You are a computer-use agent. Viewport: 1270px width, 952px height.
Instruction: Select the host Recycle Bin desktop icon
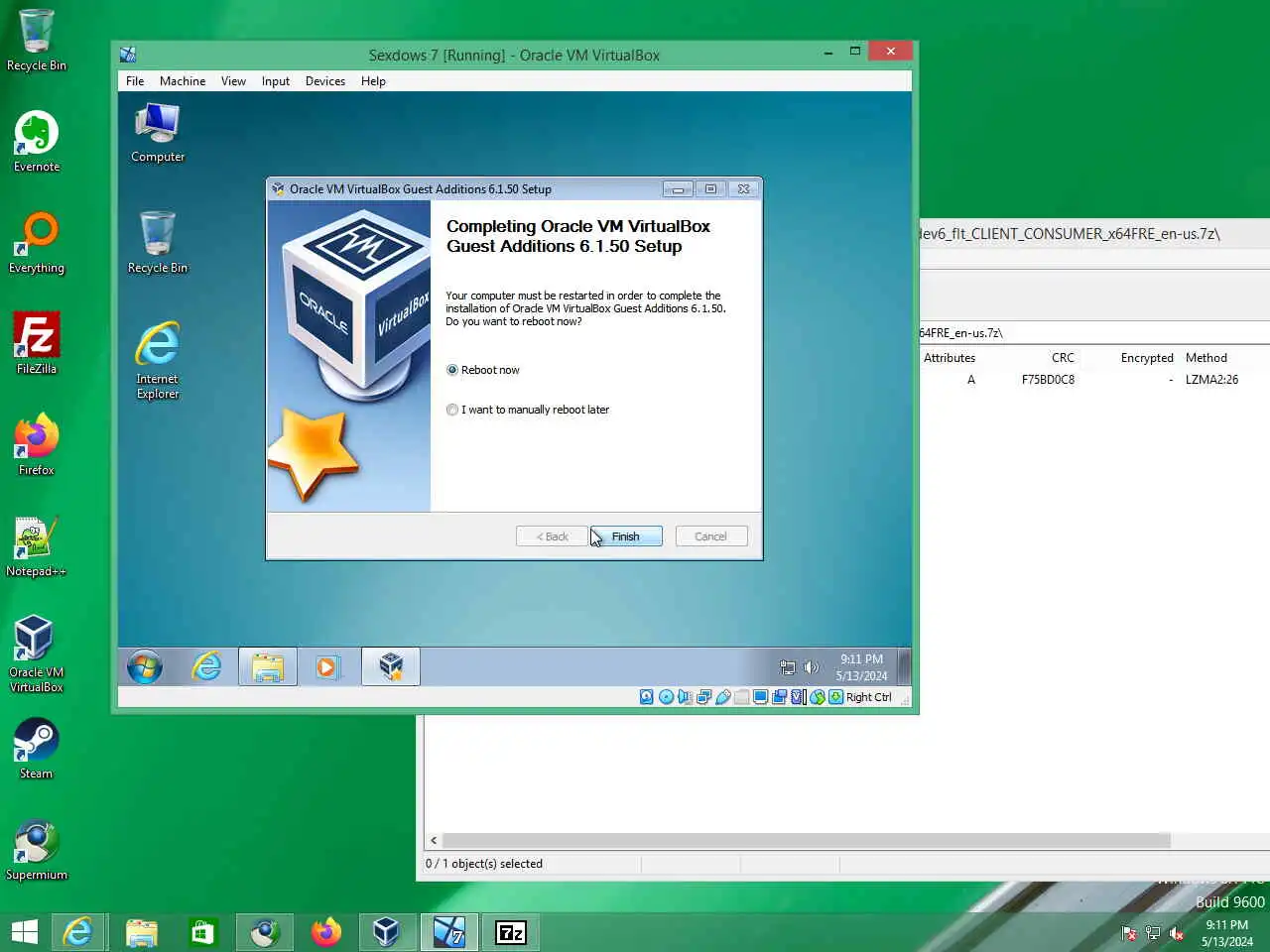click(x=37, y=41)
